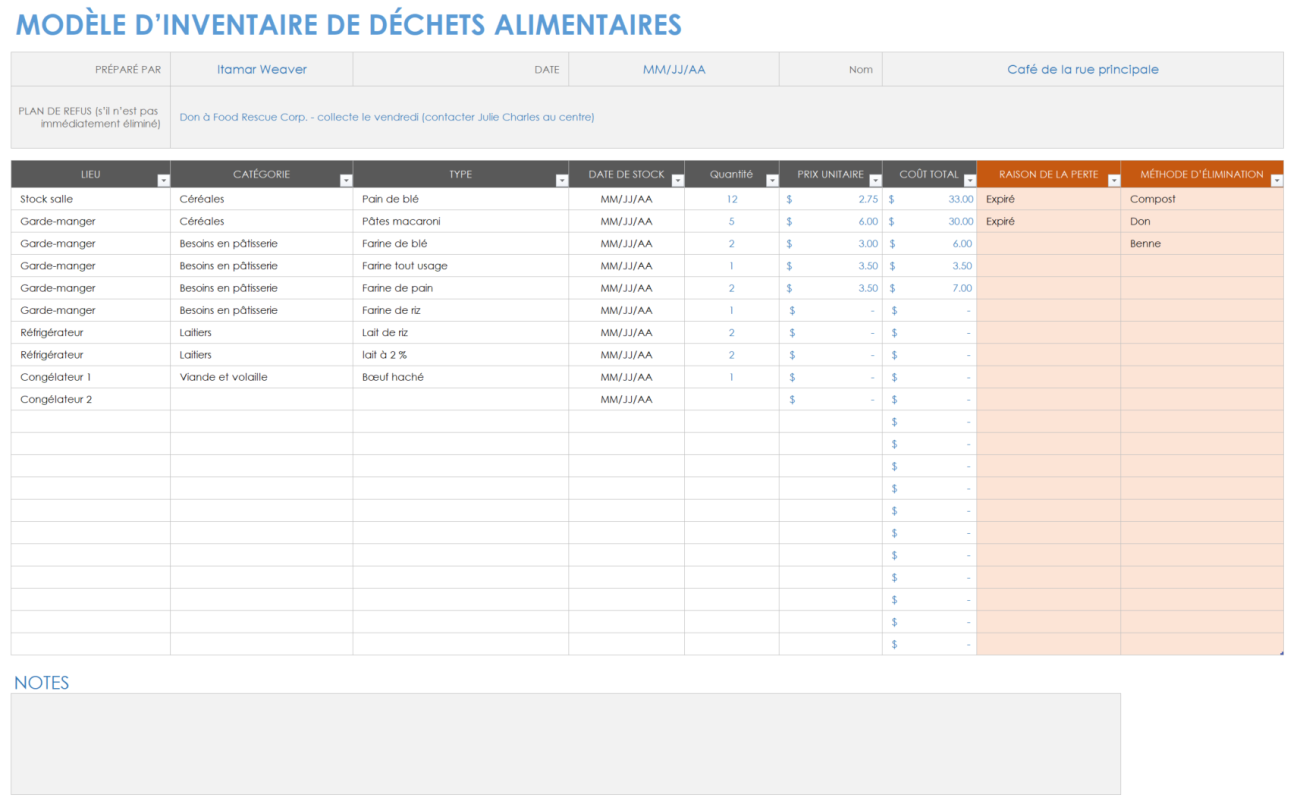Select quantity 12 in the Stock salle row
Screen dimensions: 1300x801
[x=731, y=199]
